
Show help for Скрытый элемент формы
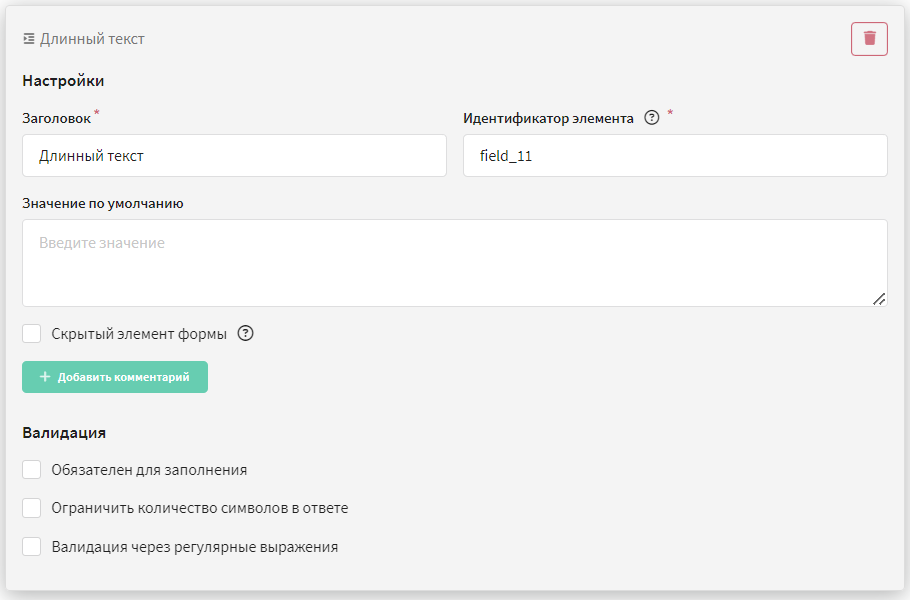tap(245, 334)
